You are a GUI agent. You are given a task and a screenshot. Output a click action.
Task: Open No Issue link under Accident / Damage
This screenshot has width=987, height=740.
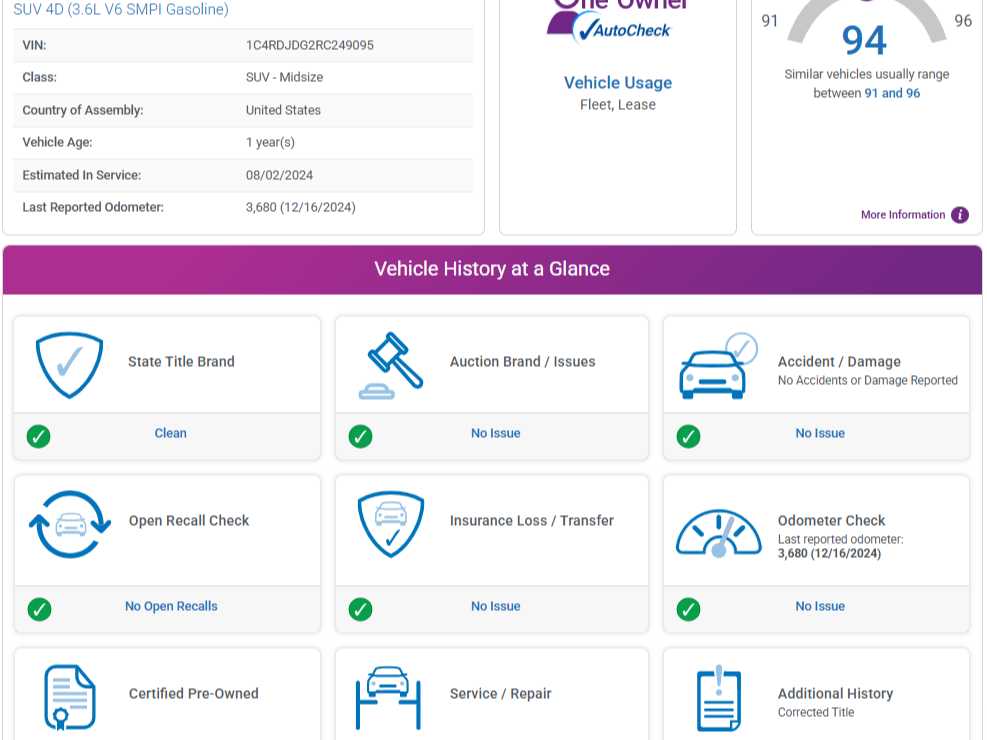[820, 434]
